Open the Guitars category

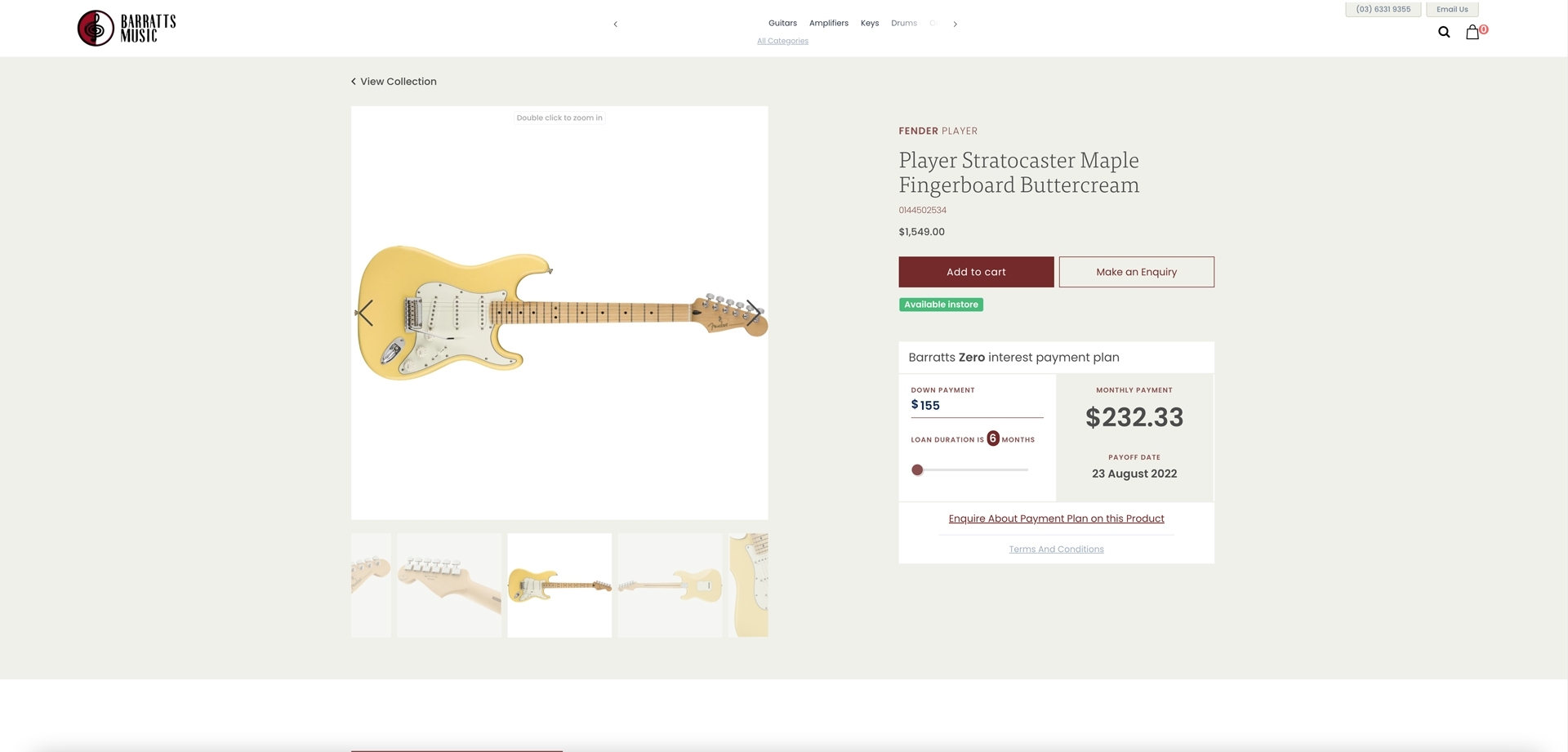click(782, 24)
